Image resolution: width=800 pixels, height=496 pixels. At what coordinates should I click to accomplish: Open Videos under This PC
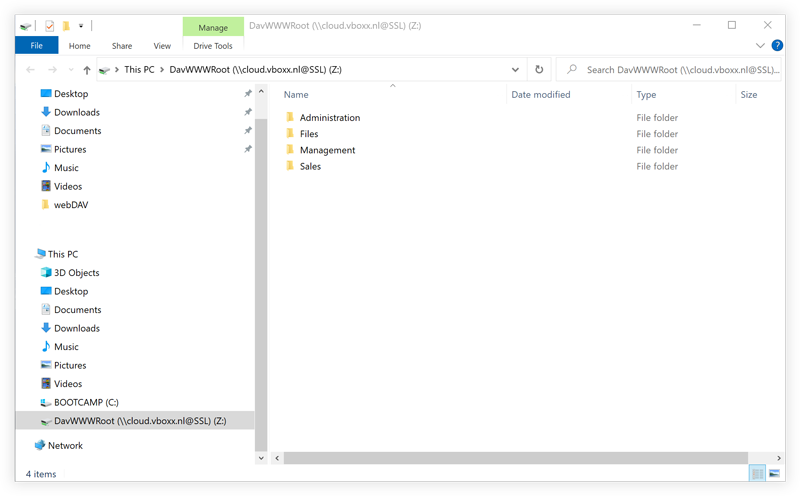[68, 384]
